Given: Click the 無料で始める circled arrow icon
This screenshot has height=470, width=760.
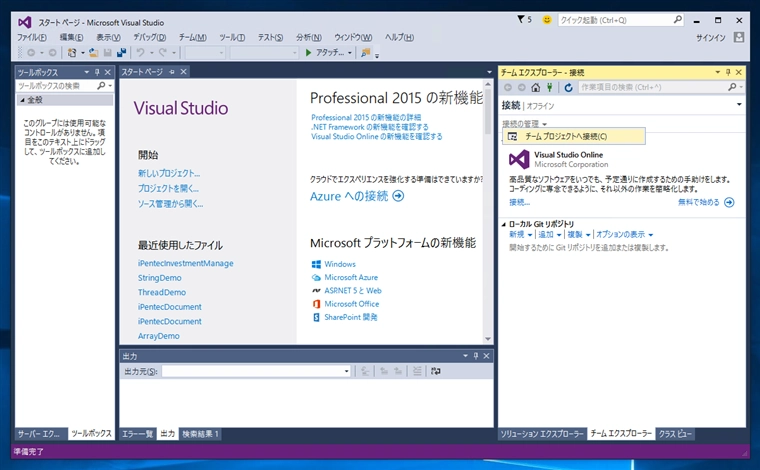Looking at the screenshot, I should pyautogui.click(x=729, y=203).
